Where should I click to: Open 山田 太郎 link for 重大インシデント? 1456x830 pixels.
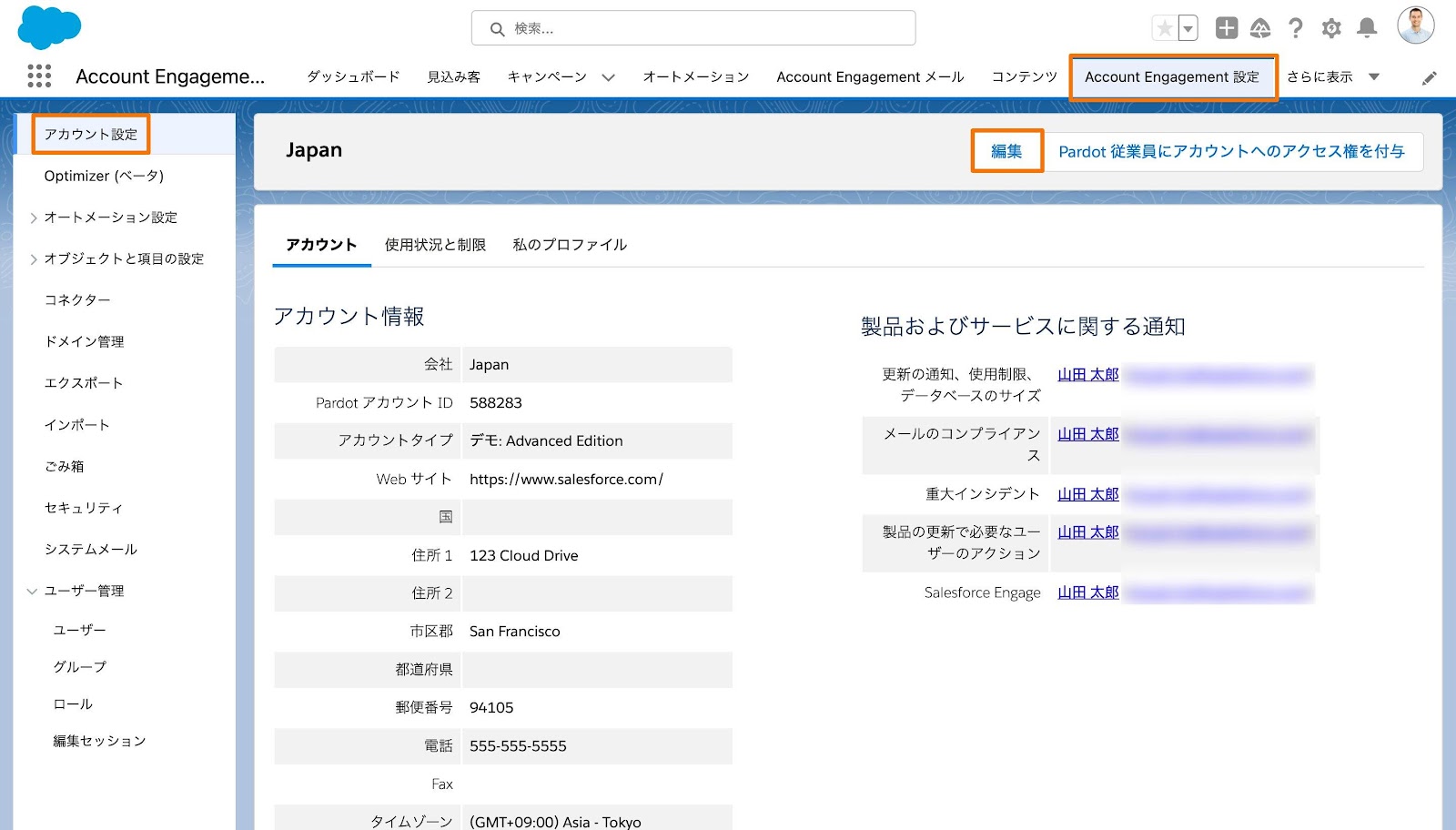pyautogui.click(x=1088, y=495)
